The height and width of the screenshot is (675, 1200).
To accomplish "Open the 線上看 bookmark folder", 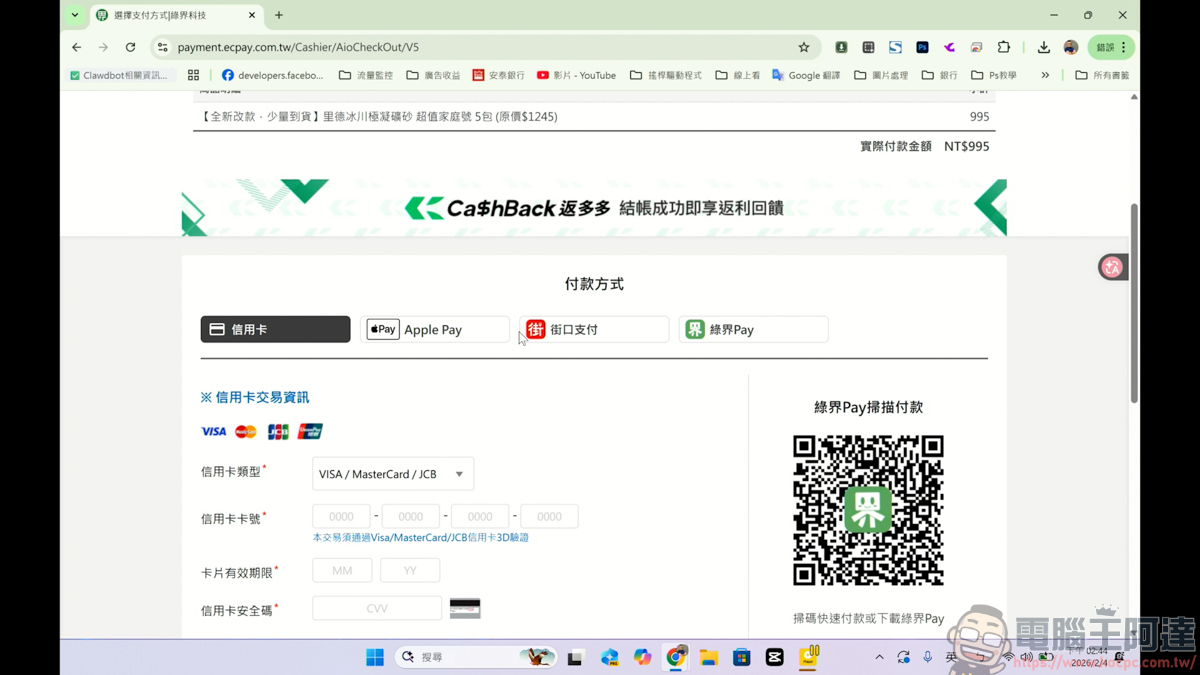I will click(x=737, y=75).
